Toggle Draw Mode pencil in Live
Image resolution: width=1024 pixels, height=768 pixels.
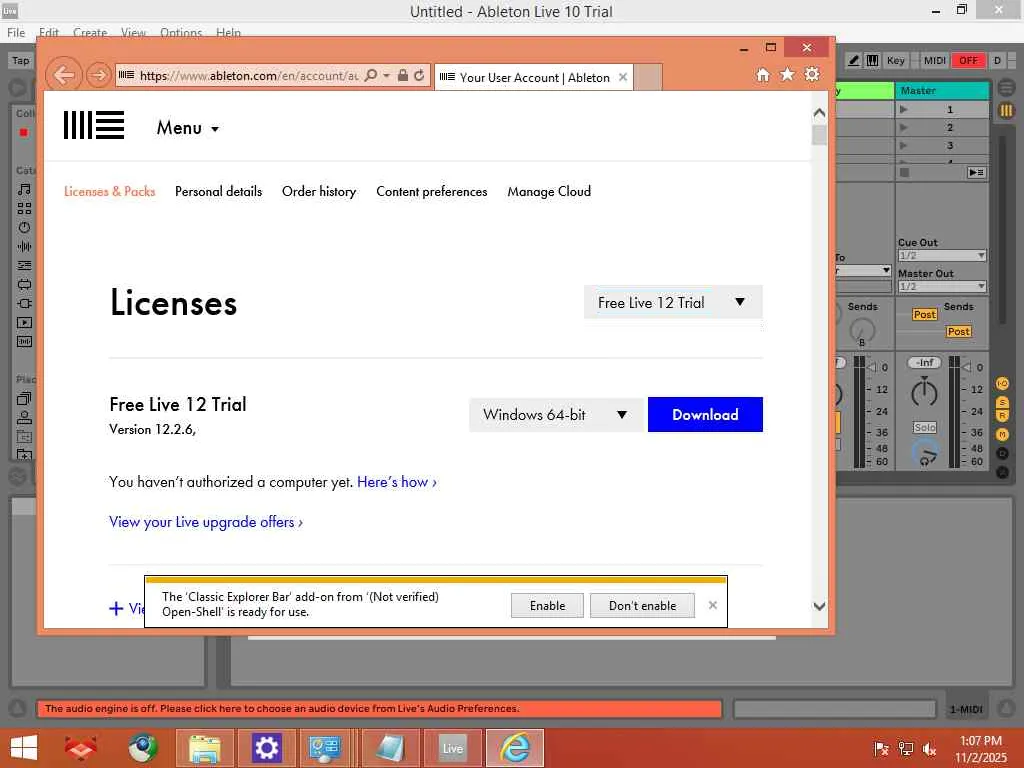tap(854, 60)
